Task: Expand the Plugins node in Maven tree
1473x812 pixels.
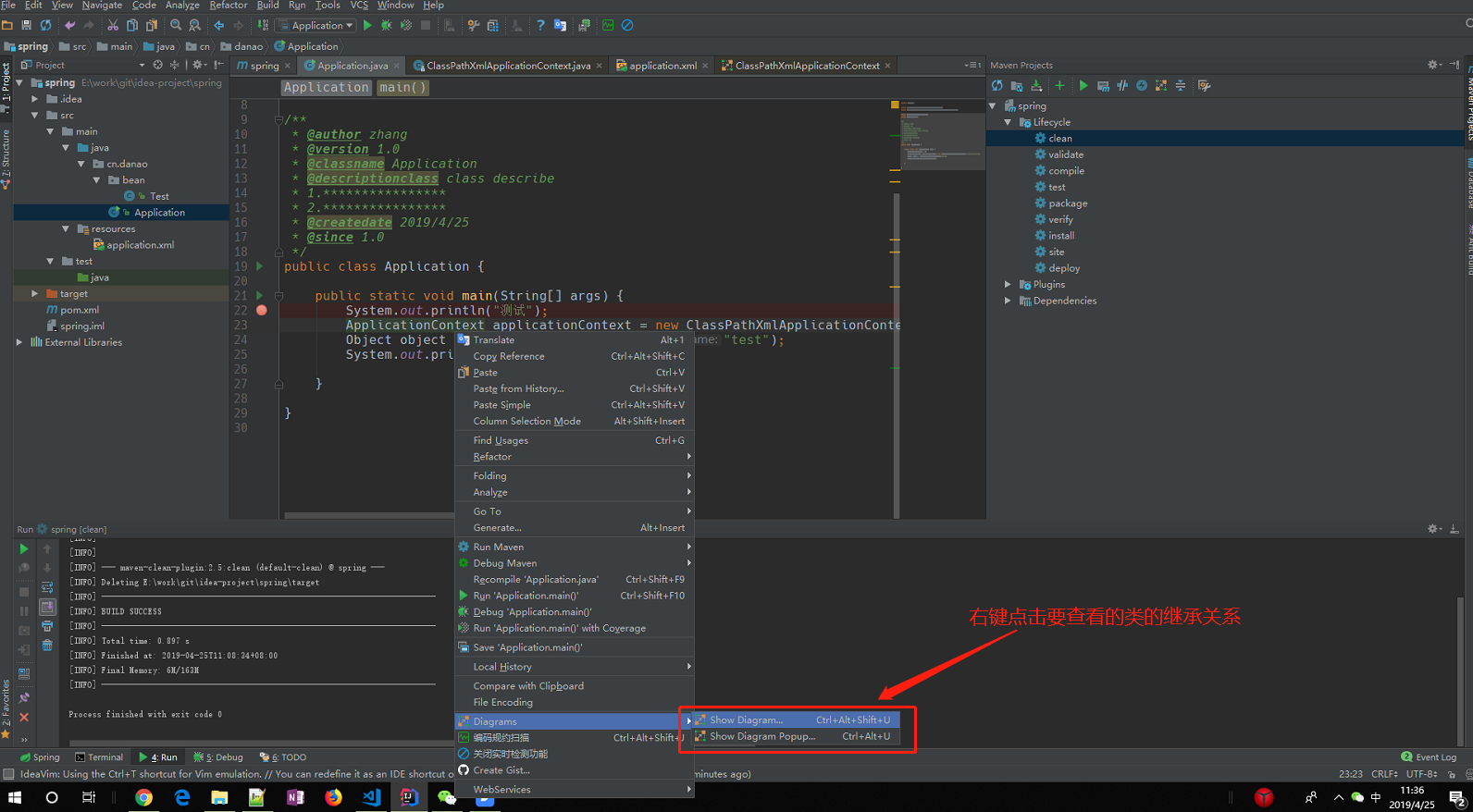Action: point(1008,285)
